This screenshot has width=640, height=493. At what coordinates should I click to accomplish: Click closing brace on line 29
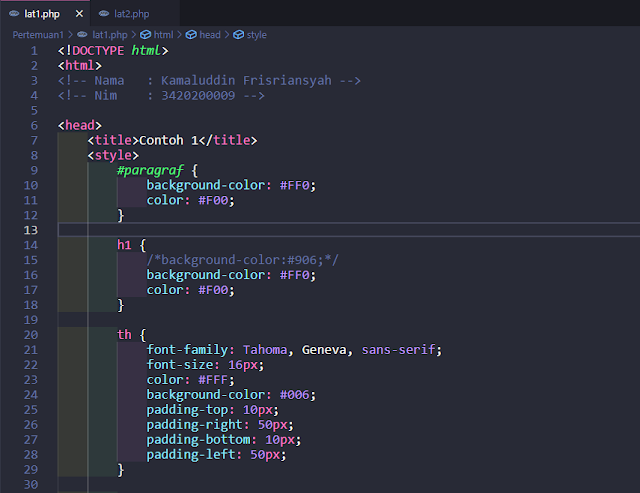click(120, 470)
